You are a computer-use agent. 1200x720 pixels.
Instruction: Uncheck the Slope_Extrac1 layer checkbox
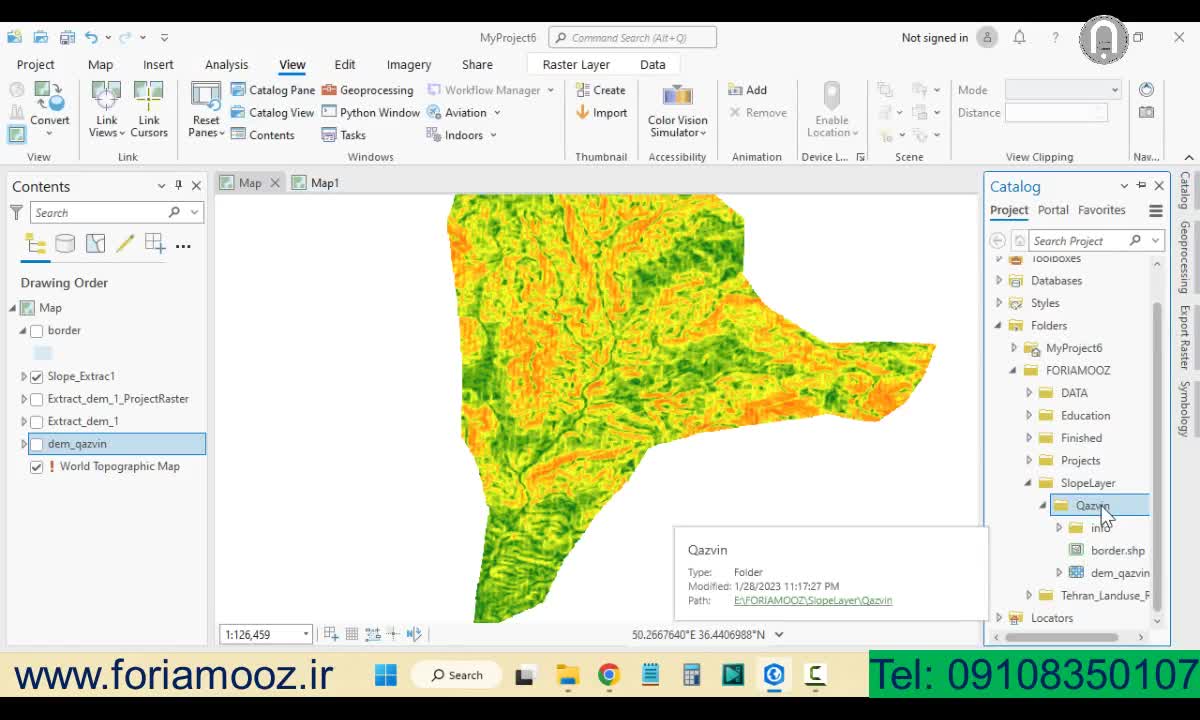point(37,377)
